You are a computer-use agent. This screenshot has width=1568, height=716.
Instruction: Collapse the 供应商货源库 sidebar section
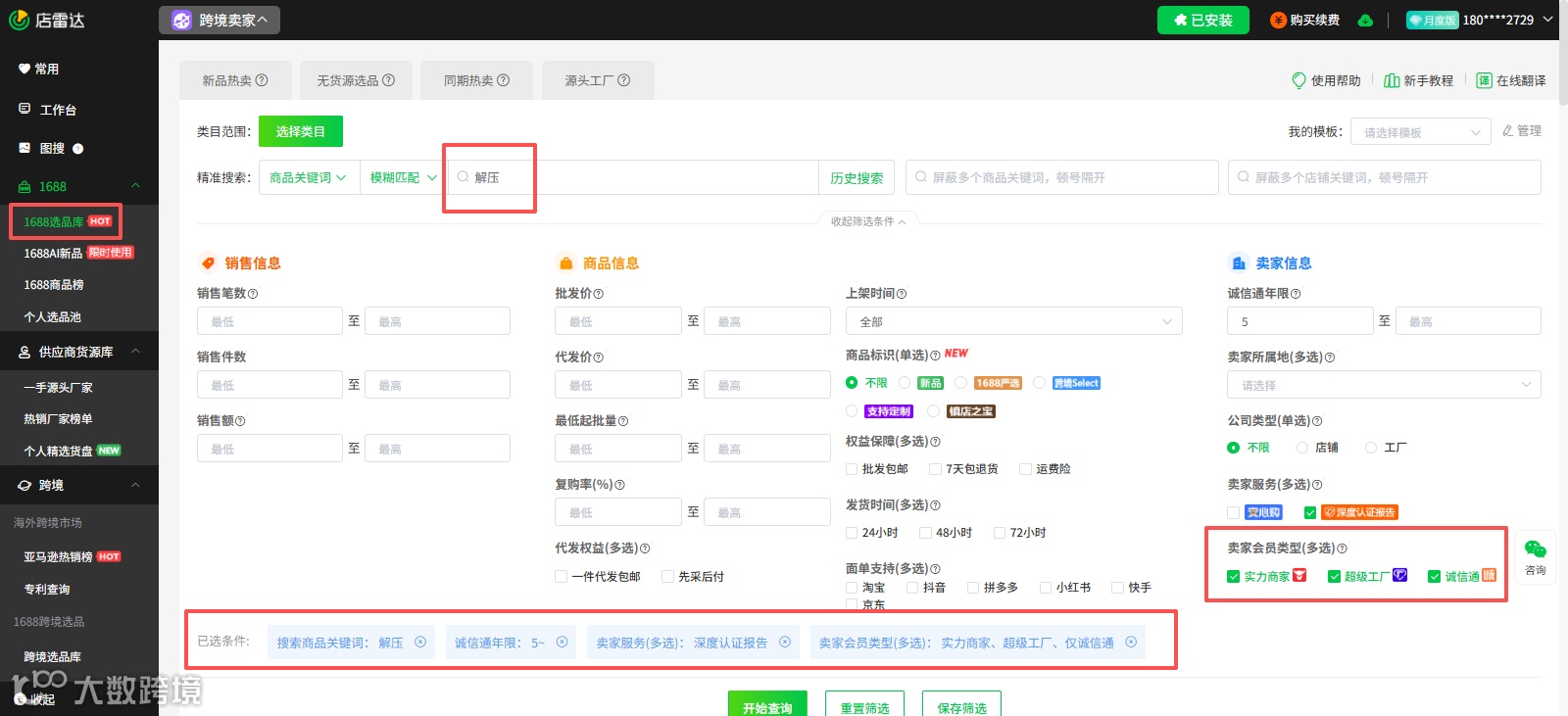click(x=135, y=352)
